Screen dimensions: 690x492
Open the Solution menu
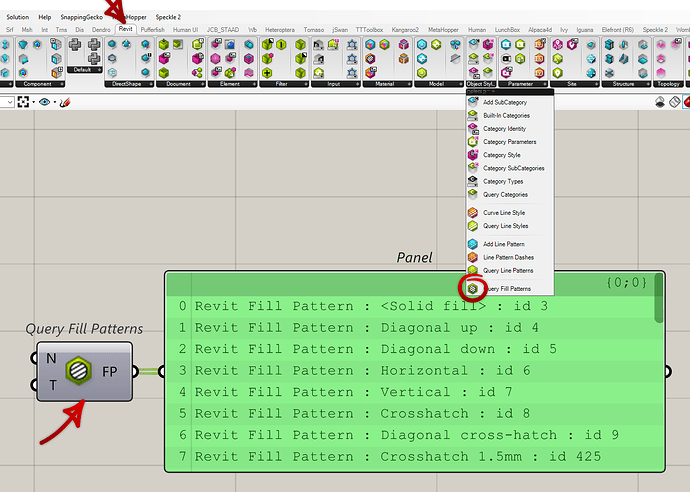(18, 17)
